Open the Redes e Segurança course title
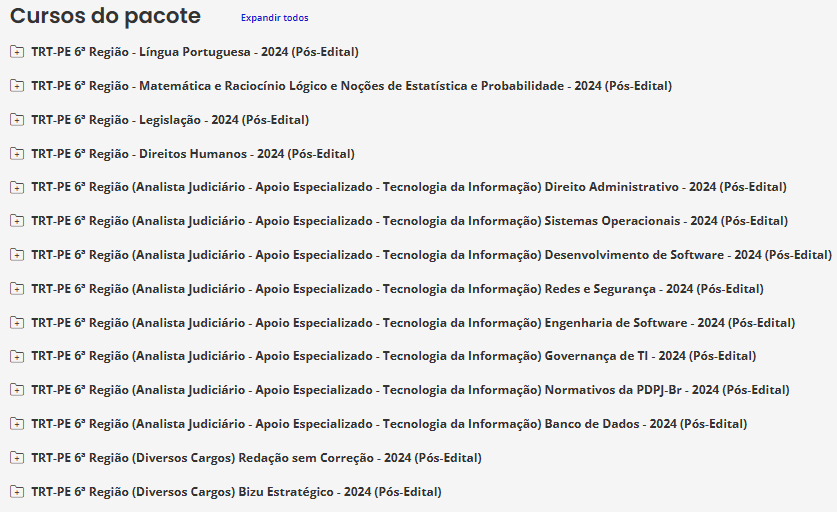The height and width of the screenshot is (512, 837). tap(397, 289)
